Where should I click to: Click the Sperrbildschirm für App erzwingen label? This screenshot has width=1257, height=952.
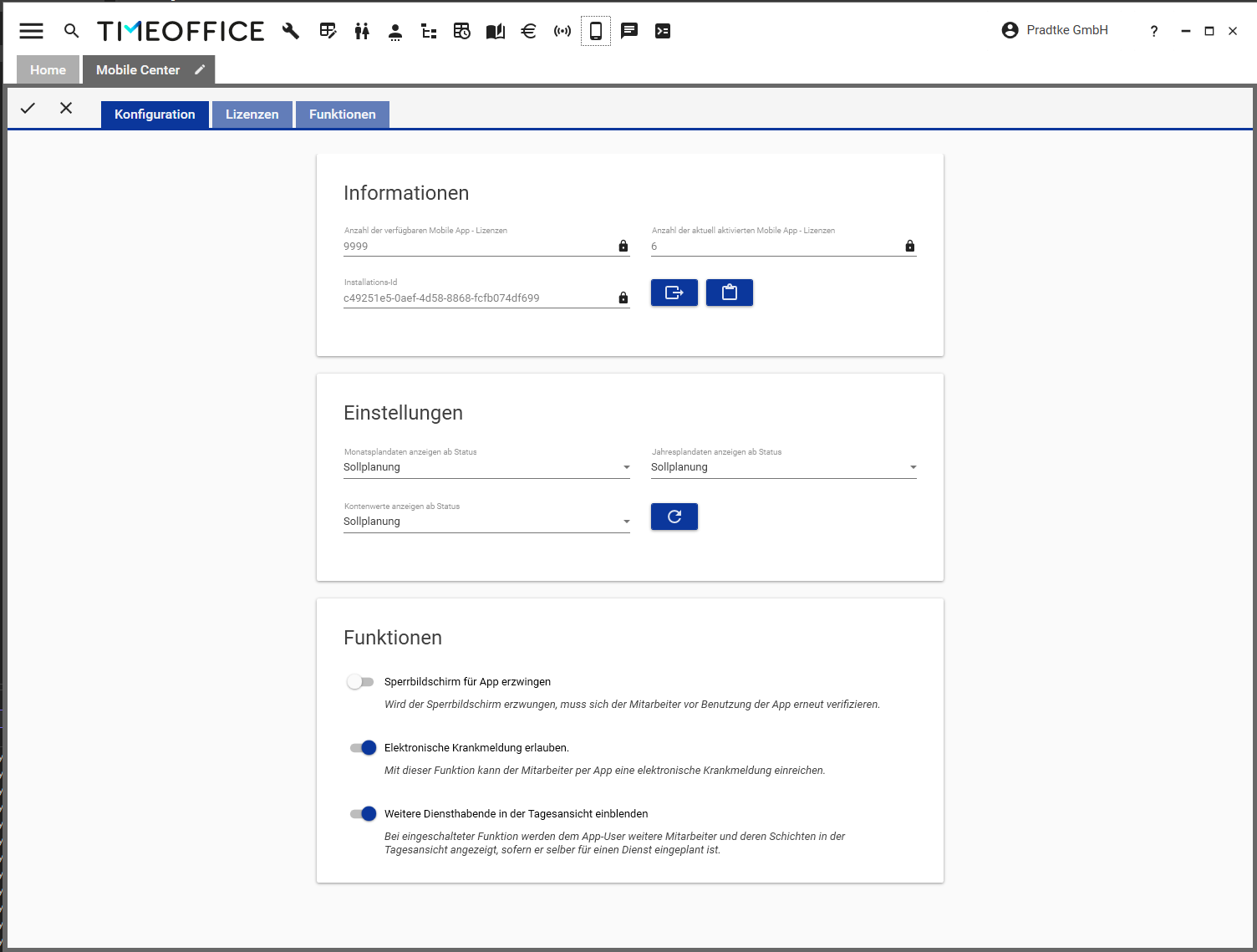(467, 682)
